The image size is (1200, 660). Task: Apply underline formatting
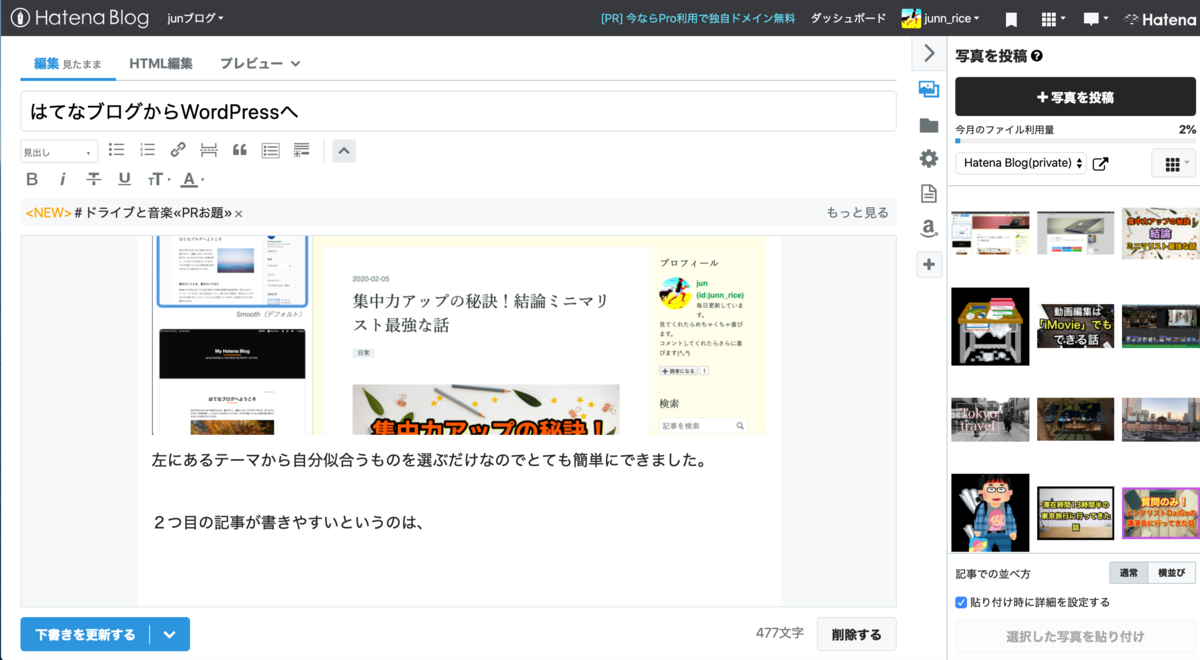(x=124, y=180)
